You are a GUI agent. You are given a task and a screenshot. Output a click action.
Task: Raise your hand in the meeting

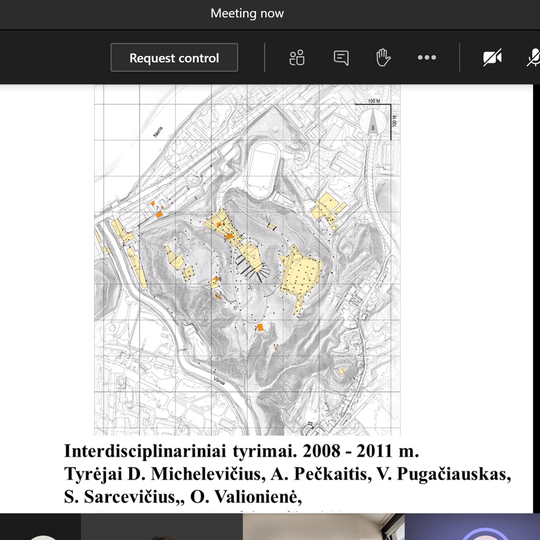pyautogui.click(x=383, y=58)
